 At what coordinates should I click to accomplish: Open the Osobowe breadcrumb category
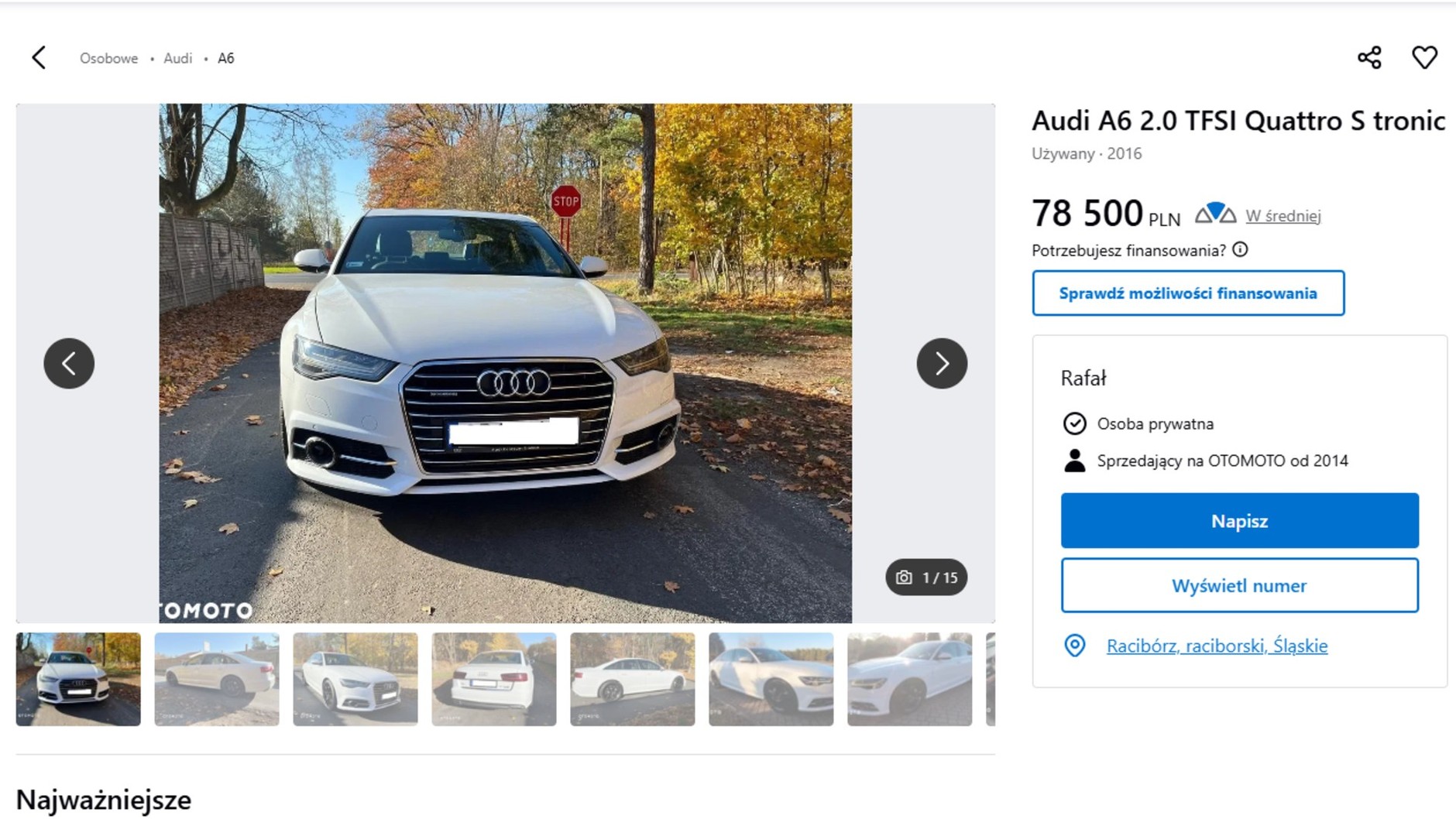(108, 58)
